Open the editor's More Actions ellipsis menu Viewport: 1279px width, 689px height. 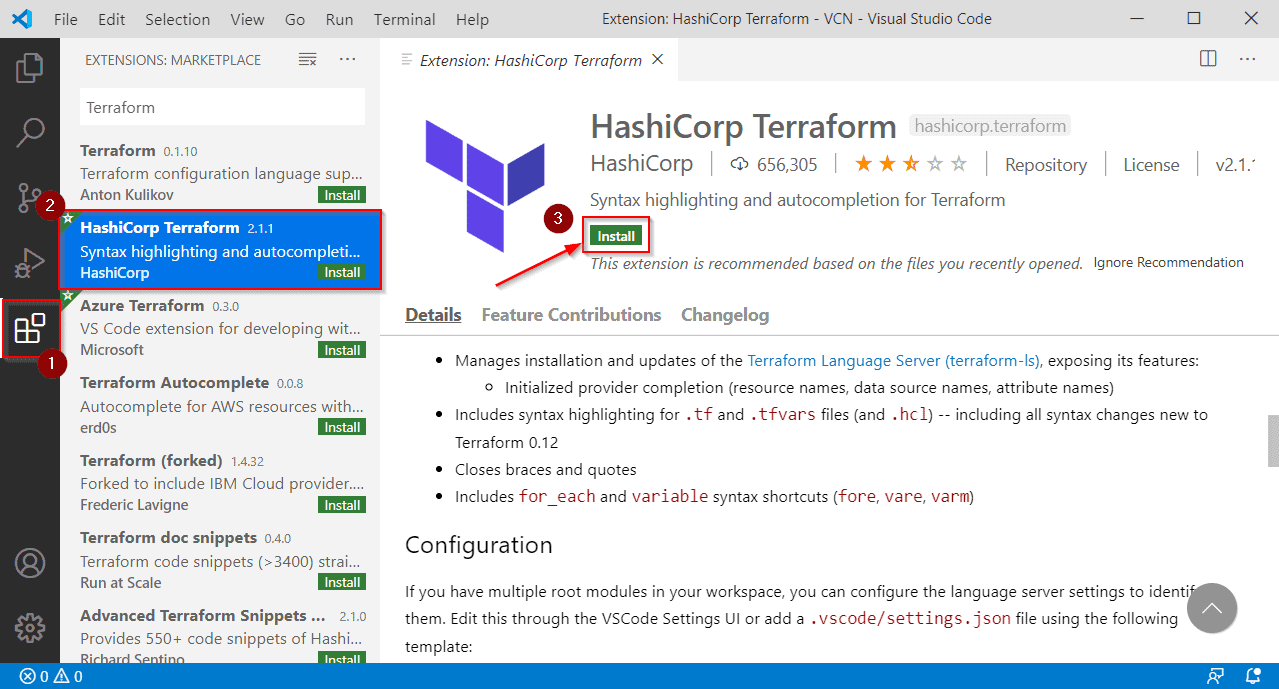click(1247, 59)
